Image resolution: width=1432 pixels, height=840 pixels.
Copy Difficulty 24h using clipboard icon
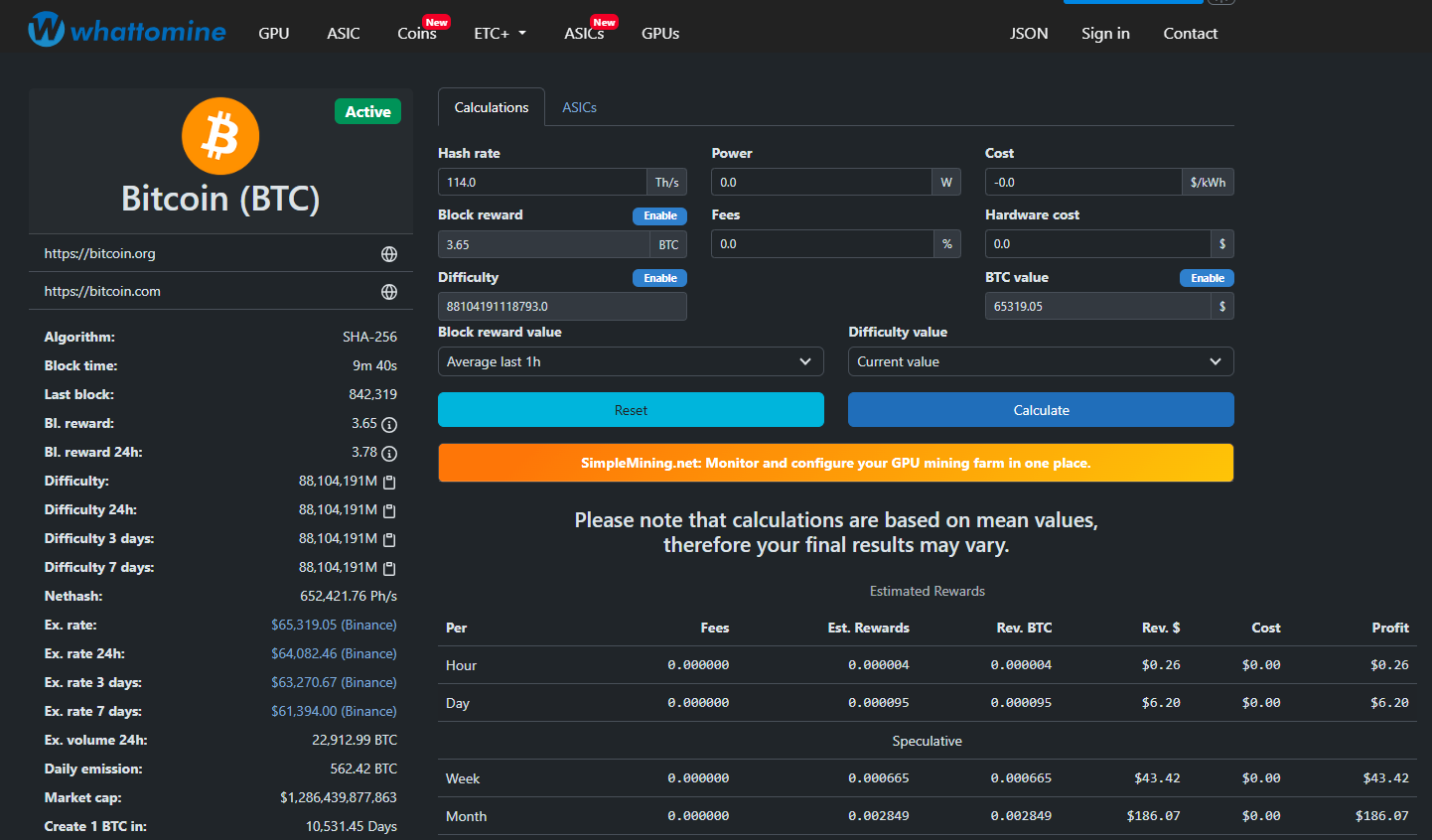tap(389, 511)
